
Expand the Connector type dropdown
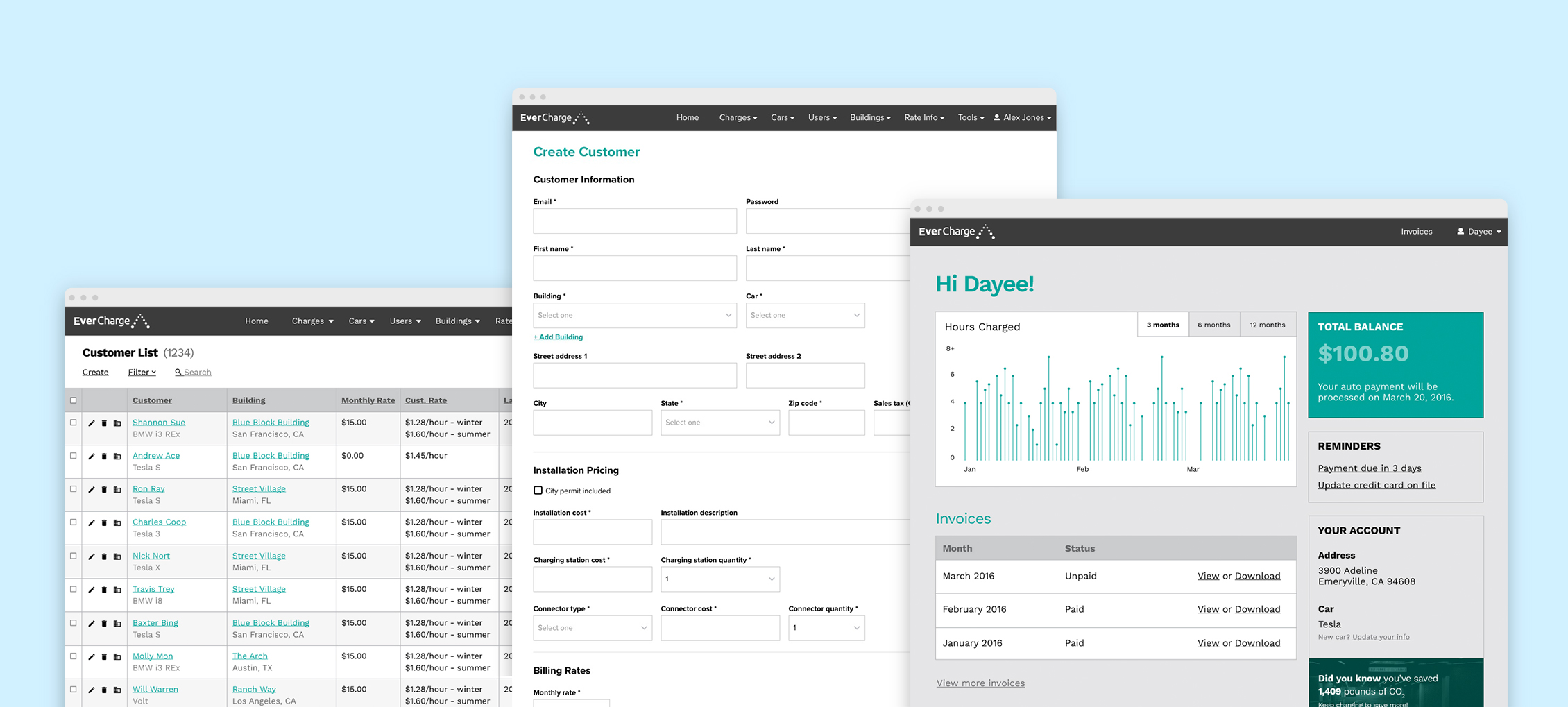click(592, 628)
